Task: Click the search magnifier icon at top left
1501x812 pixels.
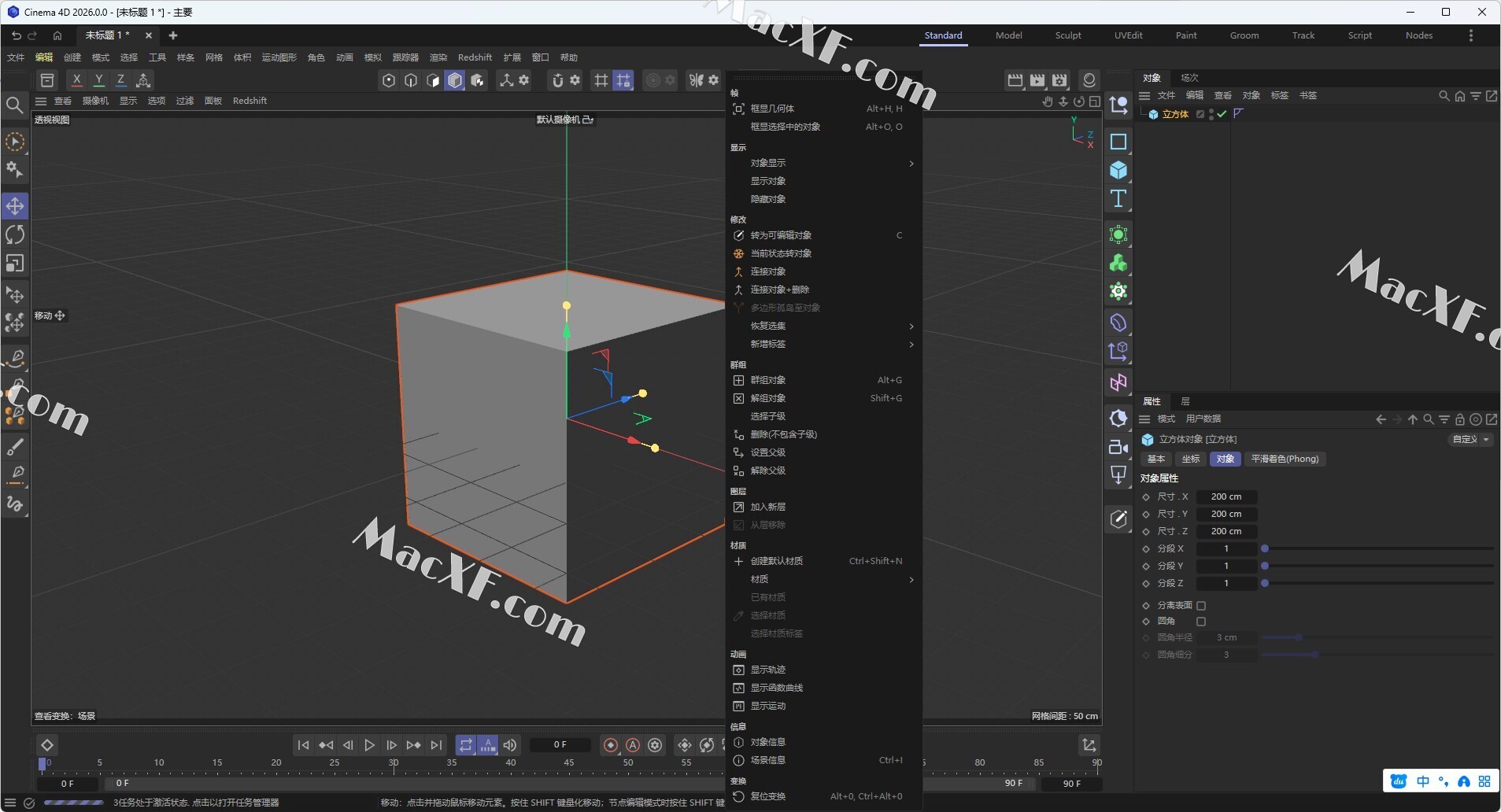Action: tap(14, 105)
